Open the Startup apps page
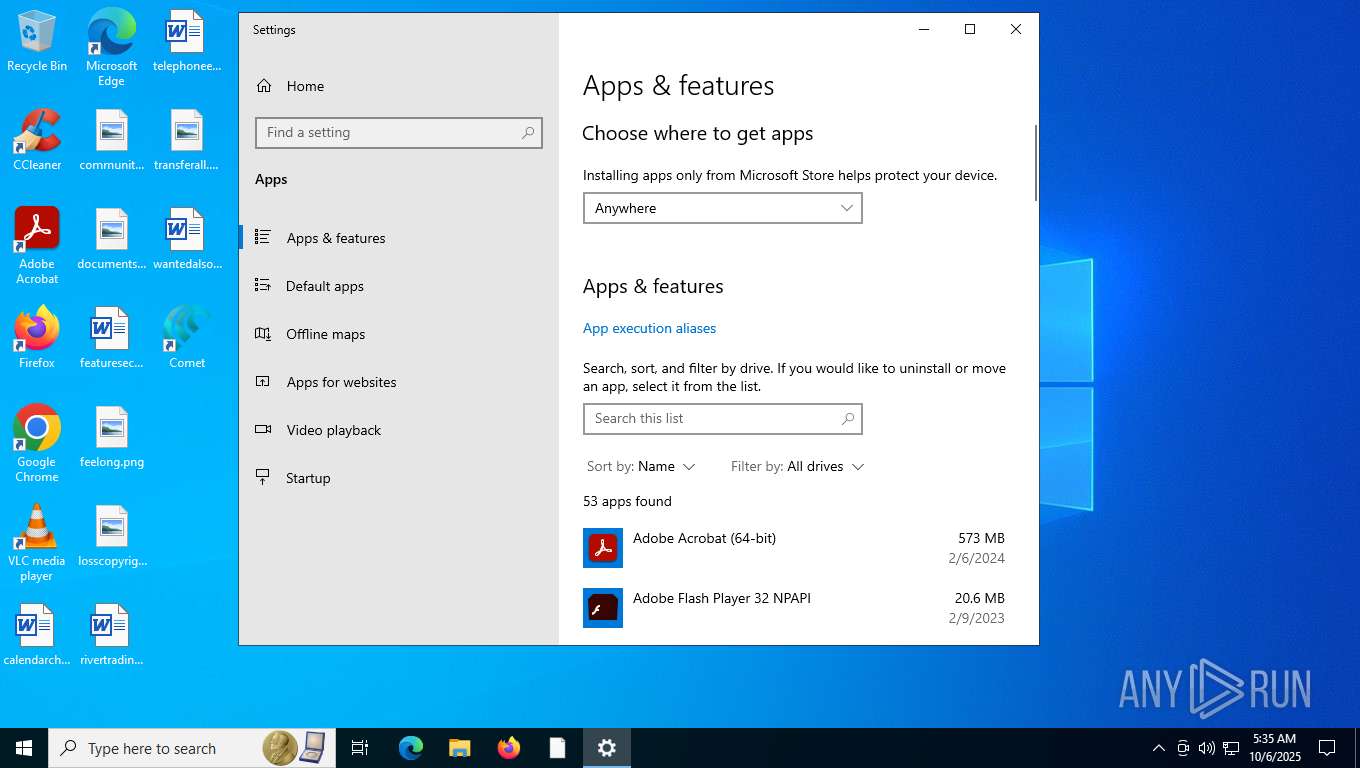 tap(398, 478)
